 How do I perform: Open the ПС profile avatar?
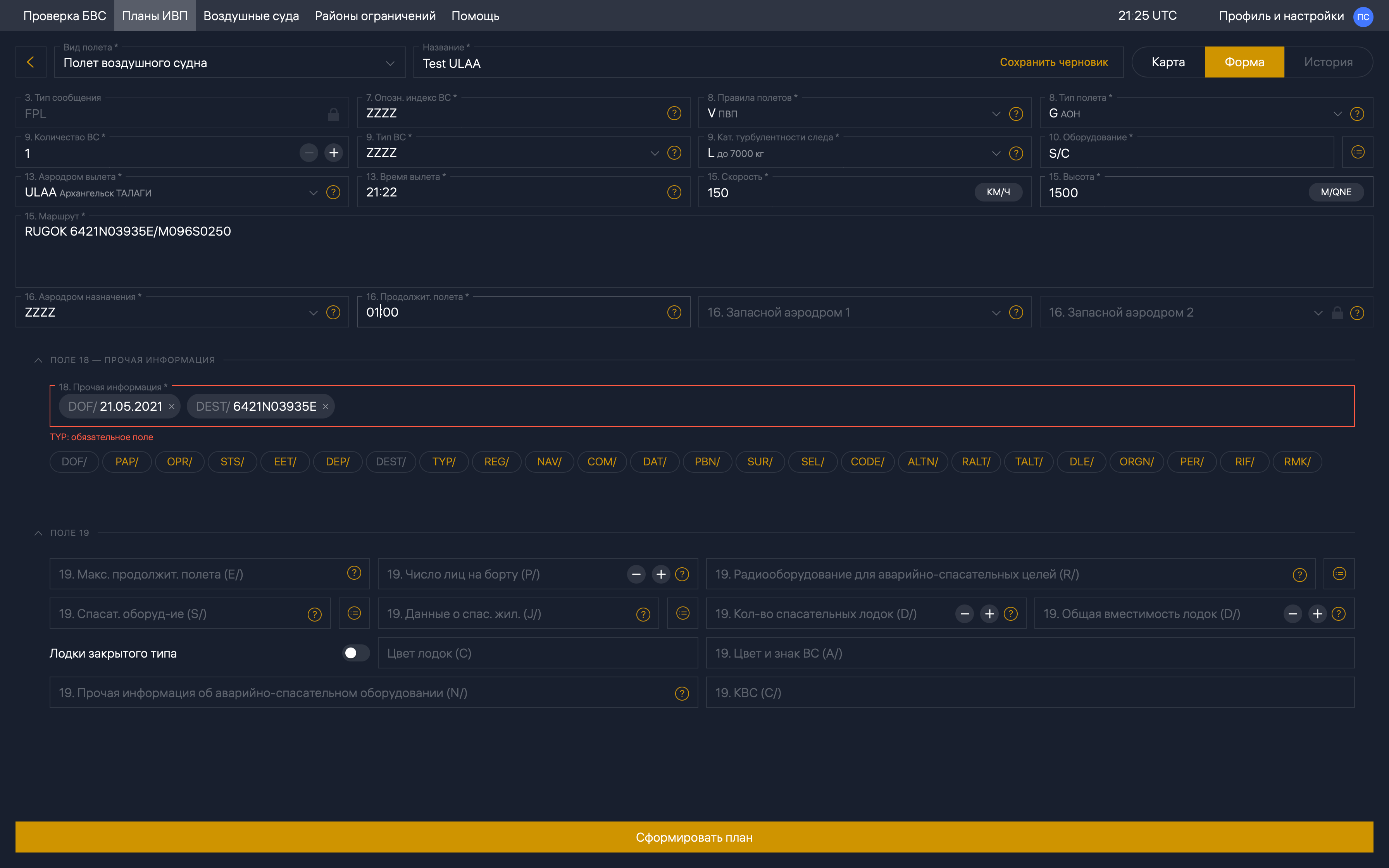(x=1363, y=16)
